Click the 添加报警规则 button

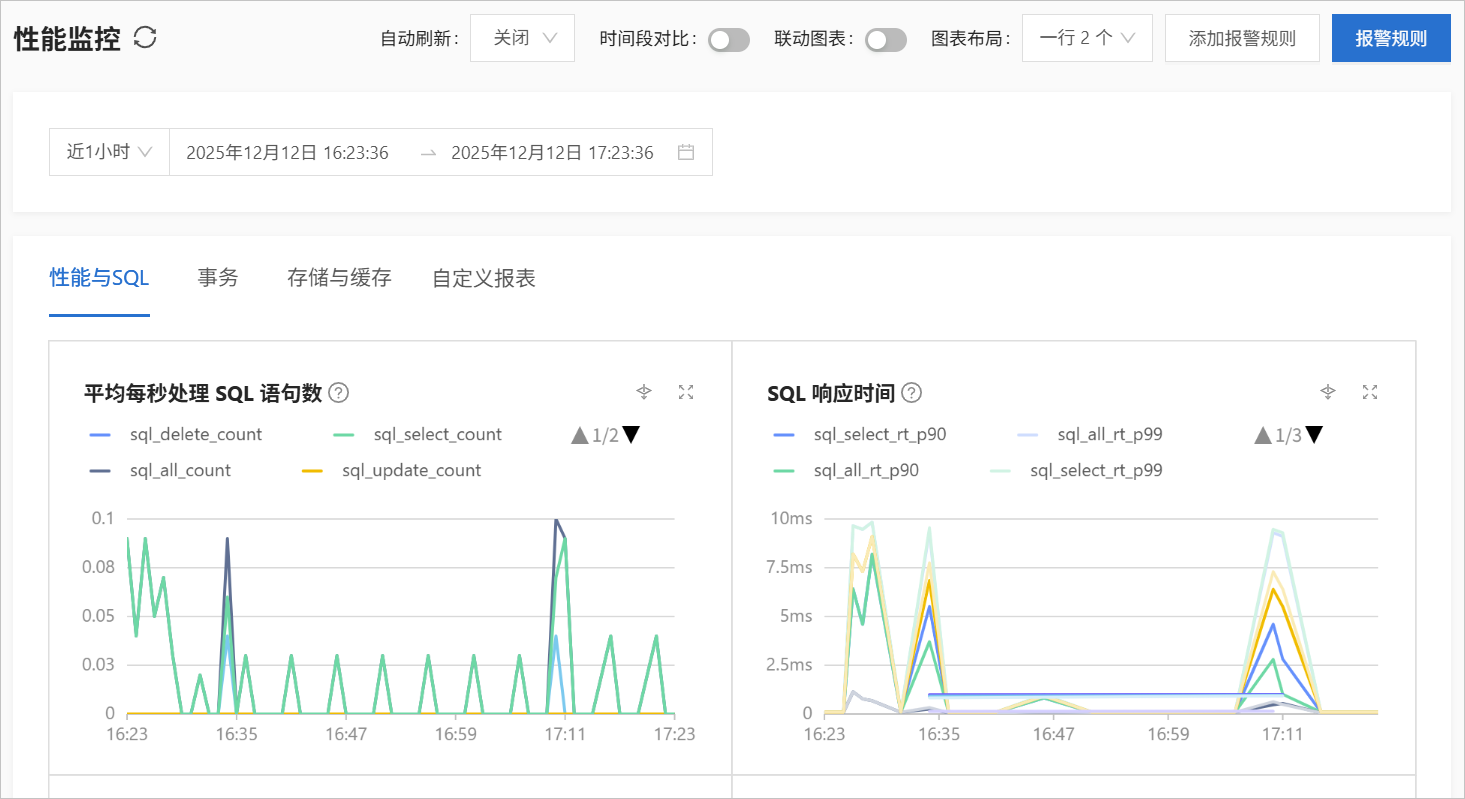click(x=1242, y=38)
